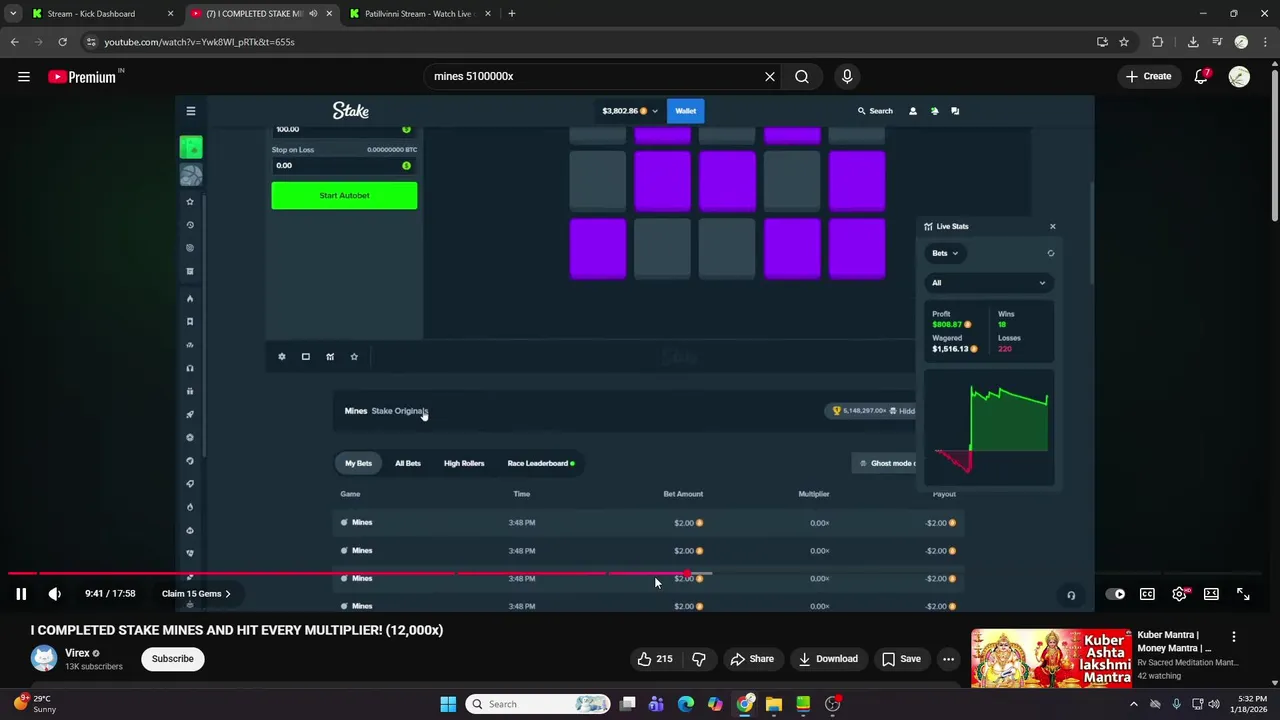Open live stats chart icon below game

tap(330, 357)
